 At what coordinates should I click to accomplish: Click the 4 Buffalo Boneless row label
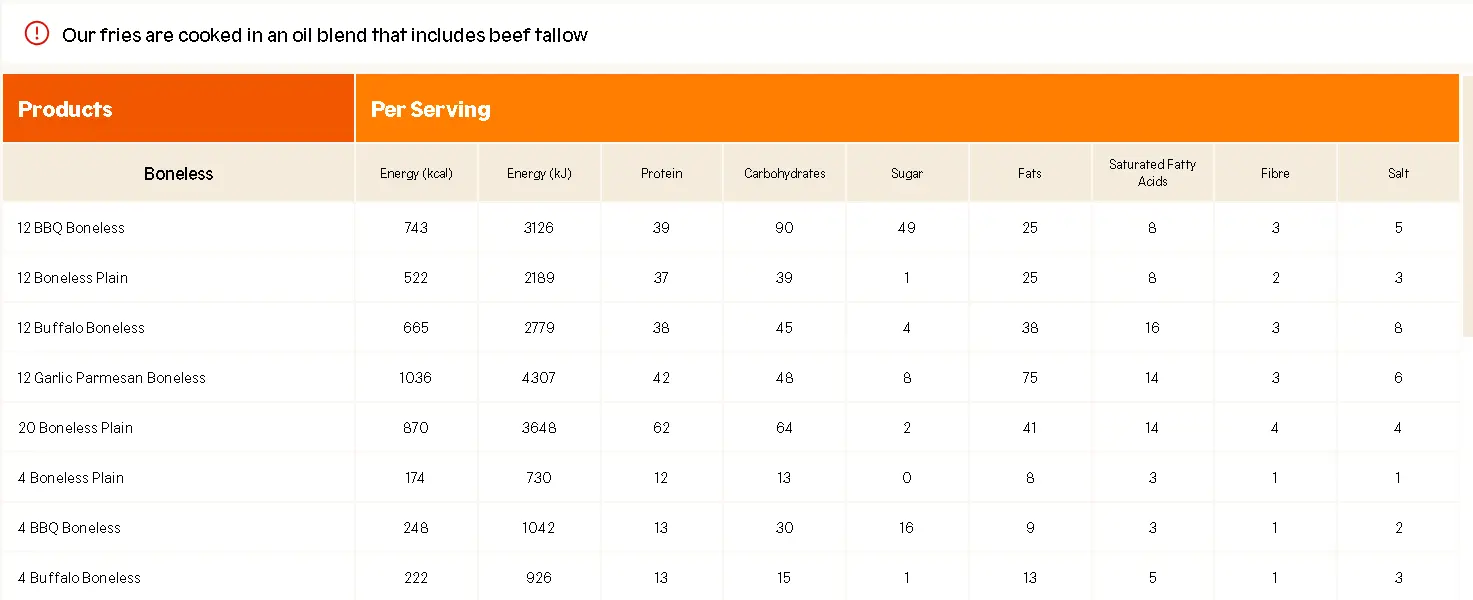[x=79, y=578]
